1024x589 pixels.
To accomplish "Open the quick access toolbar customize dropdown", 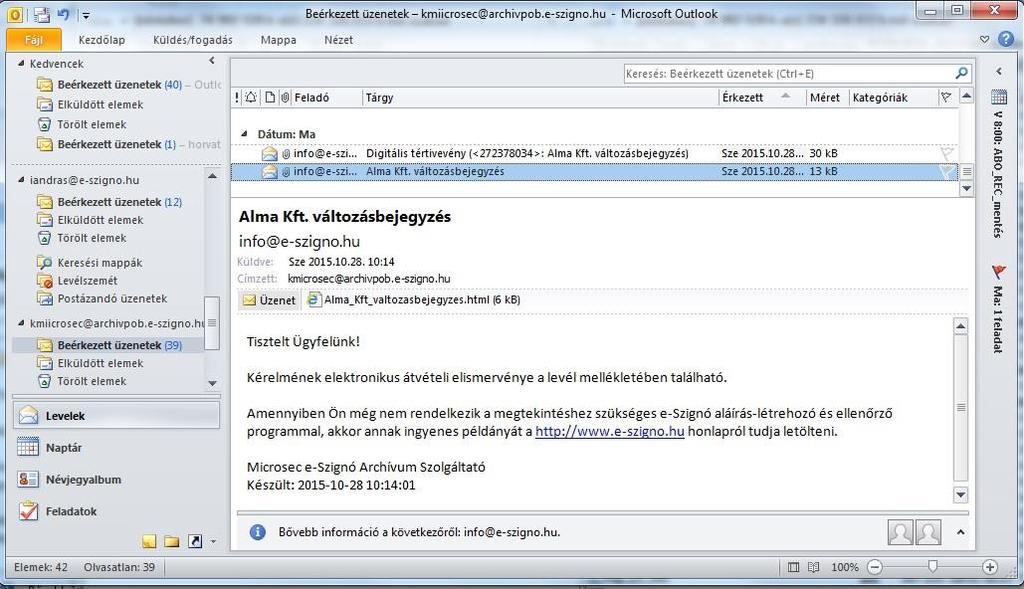I will (x=86, y=14).
